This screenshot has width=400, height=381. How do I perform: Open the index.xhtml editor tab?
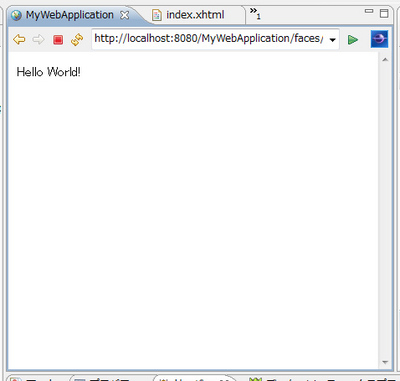click(x=195, y=15)
